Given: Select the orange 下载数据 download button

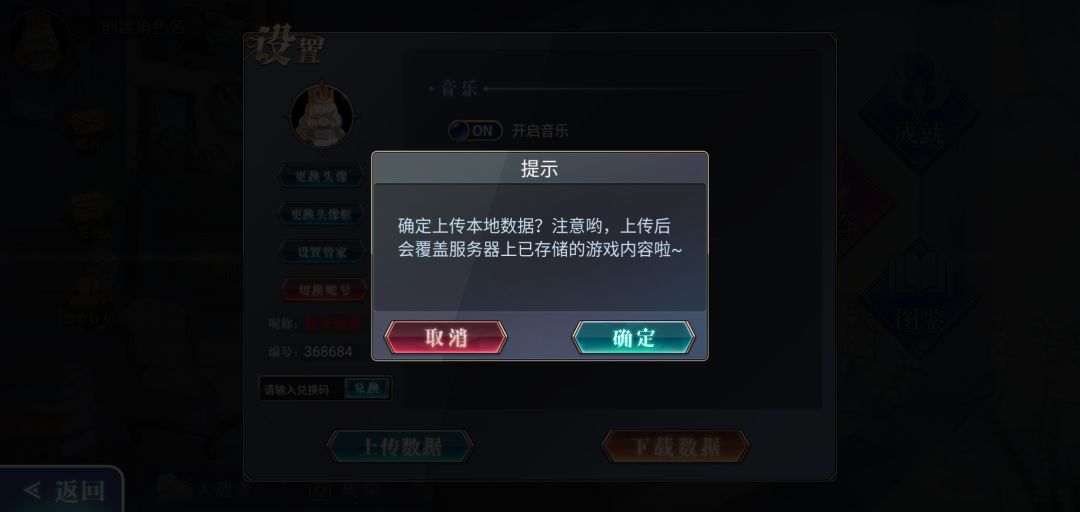Looking at the screenshot, I should (x=676, y=447).
